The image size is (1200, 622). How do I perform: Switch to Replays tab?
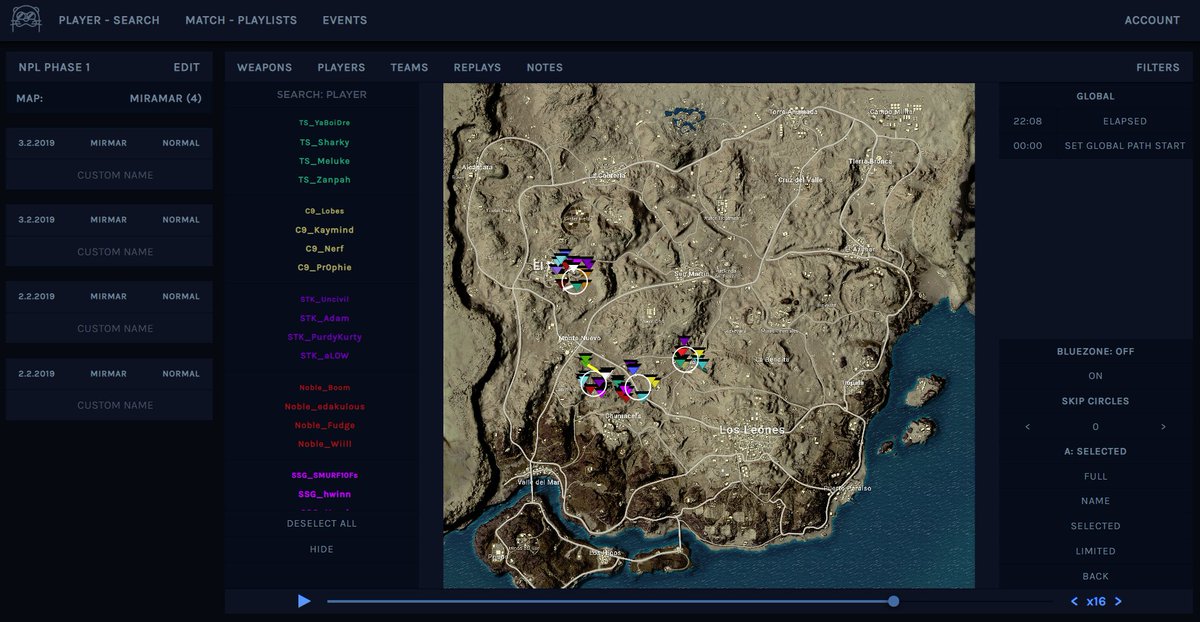coord(477,68)
